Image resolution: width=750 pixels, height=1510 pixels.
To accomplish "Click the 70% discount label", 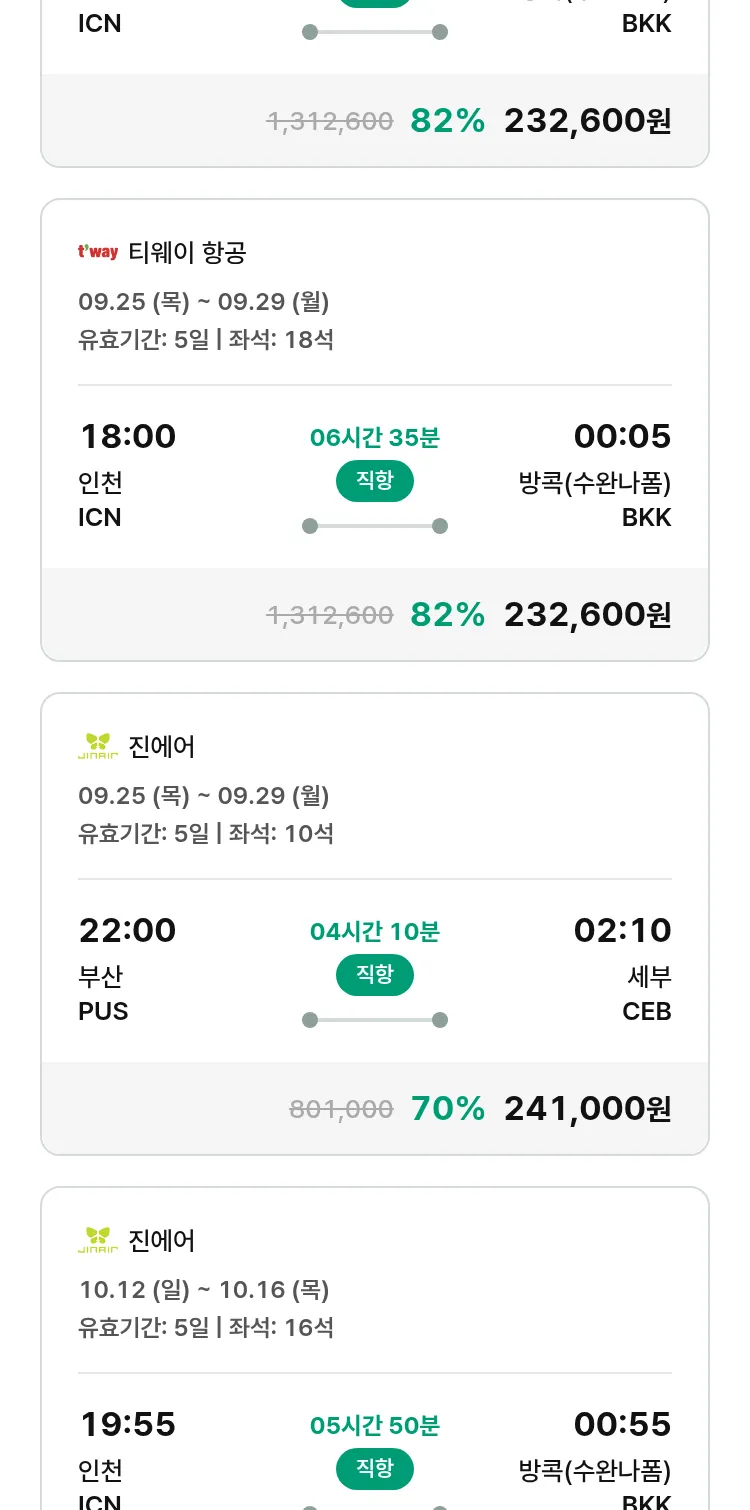I will coord(447,1108).
